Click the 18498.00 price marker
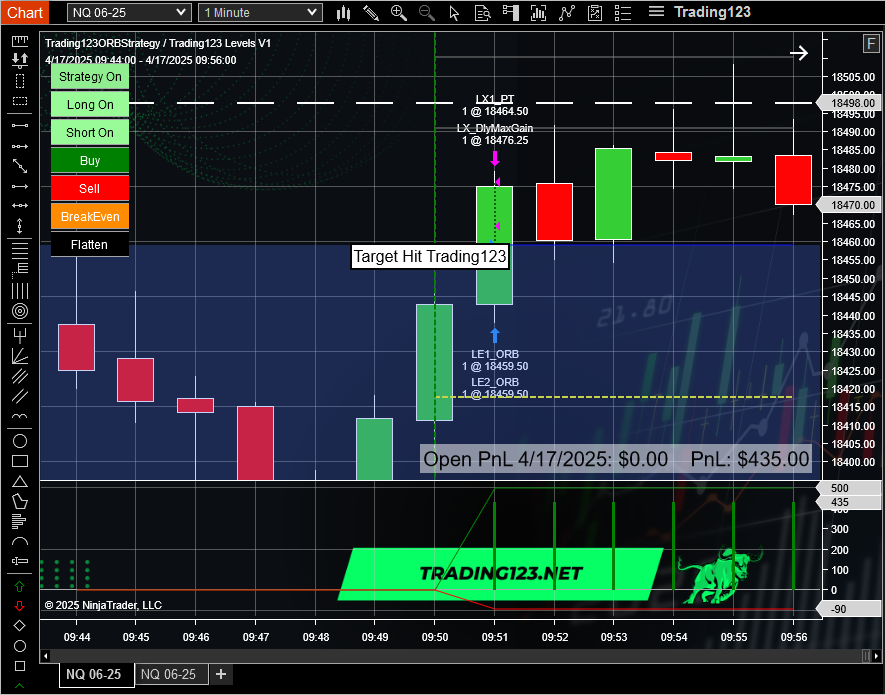This screenshot has height=695, width=885. 850,103
